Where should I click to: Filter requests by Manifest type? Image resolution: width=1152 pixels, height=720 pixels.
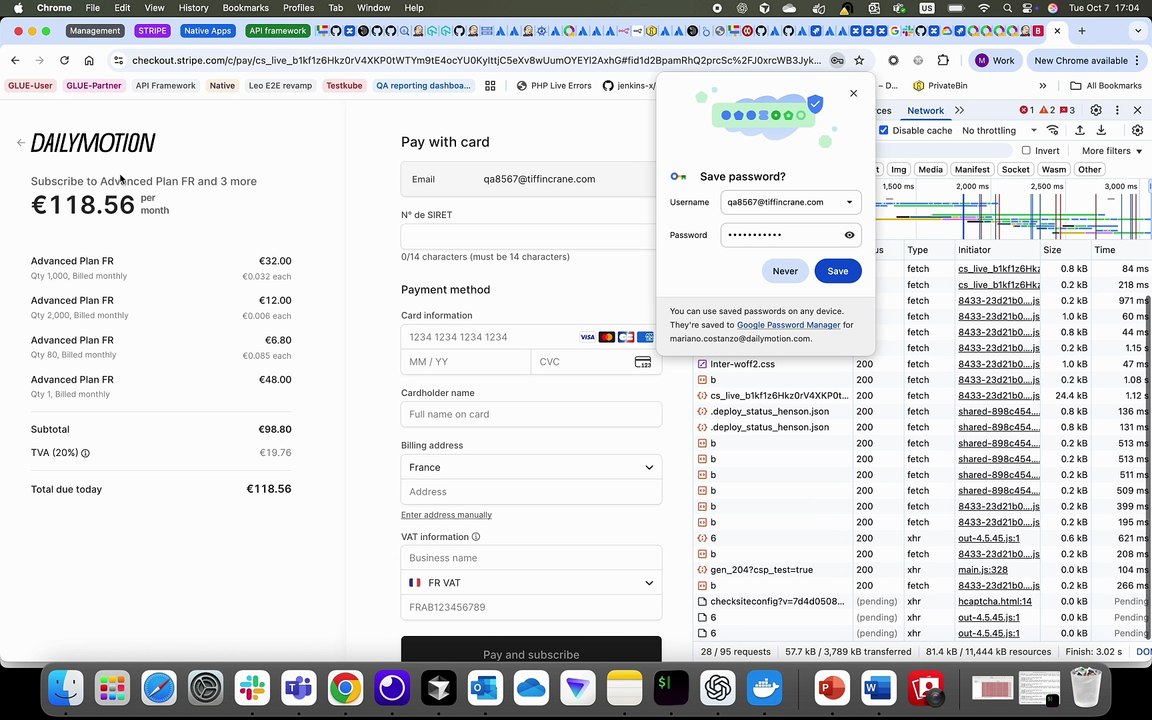(972, 170)
